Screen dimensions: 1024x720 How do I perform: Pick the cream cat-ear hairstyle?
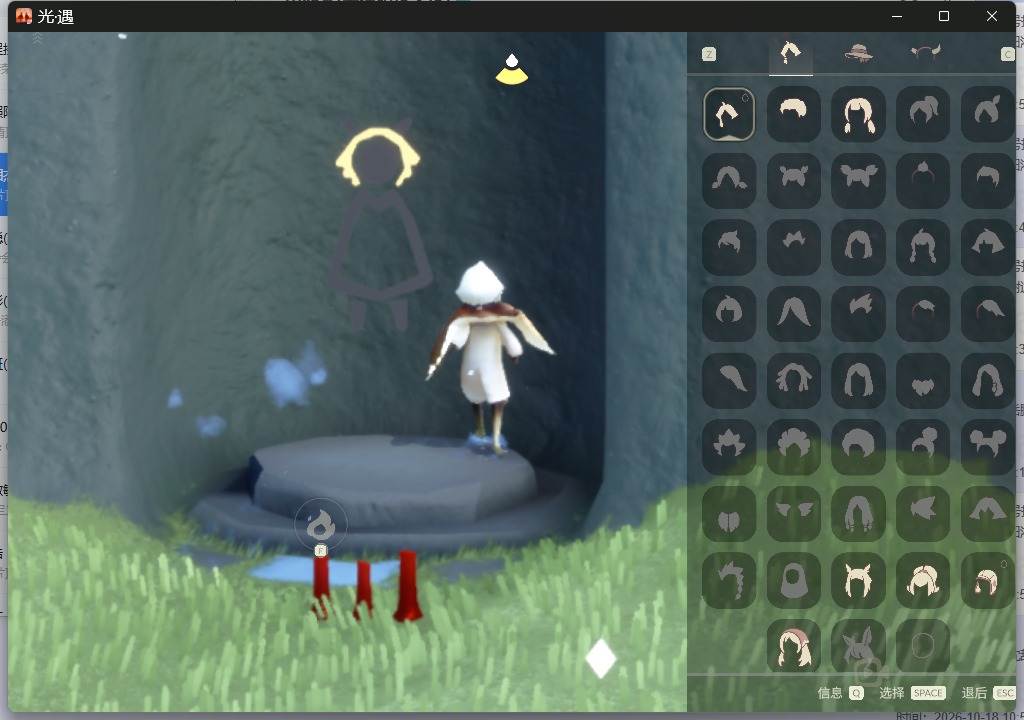pos(858,580)
